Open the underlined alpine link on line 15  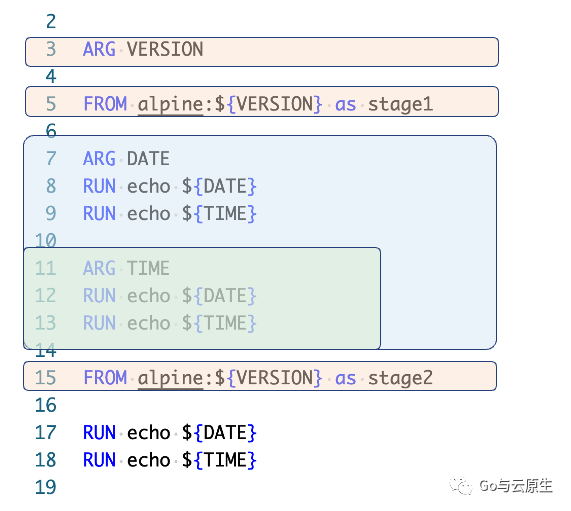click(x=170, y=378)
